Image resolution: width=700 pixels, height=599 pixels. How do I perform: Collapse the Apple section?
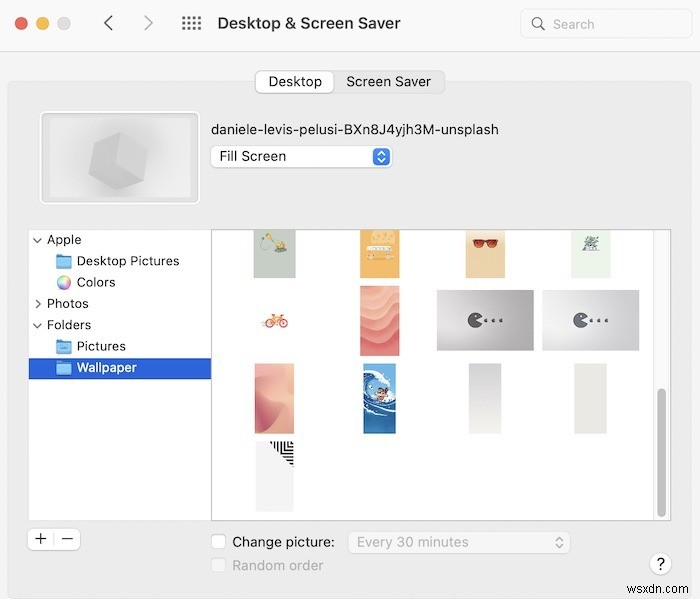pyautogui.click(x=38, y=240)
